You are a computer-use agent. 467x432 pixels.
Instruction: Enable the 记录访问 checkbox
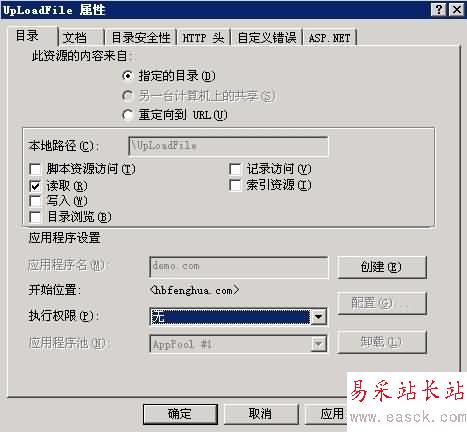point(235,169)
